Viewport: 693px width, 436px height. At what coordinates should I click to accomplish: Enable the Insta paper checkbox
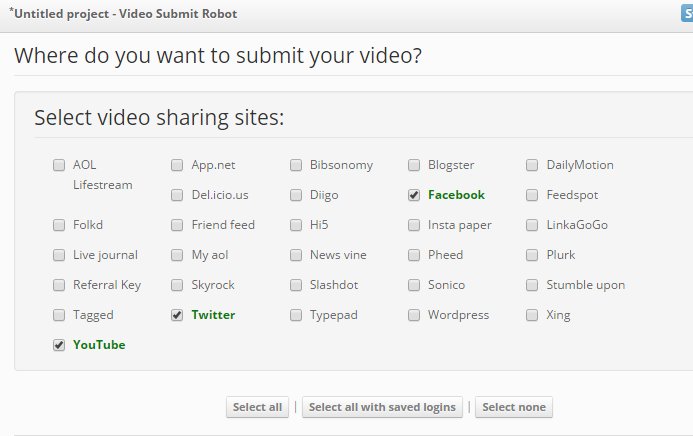414,225
